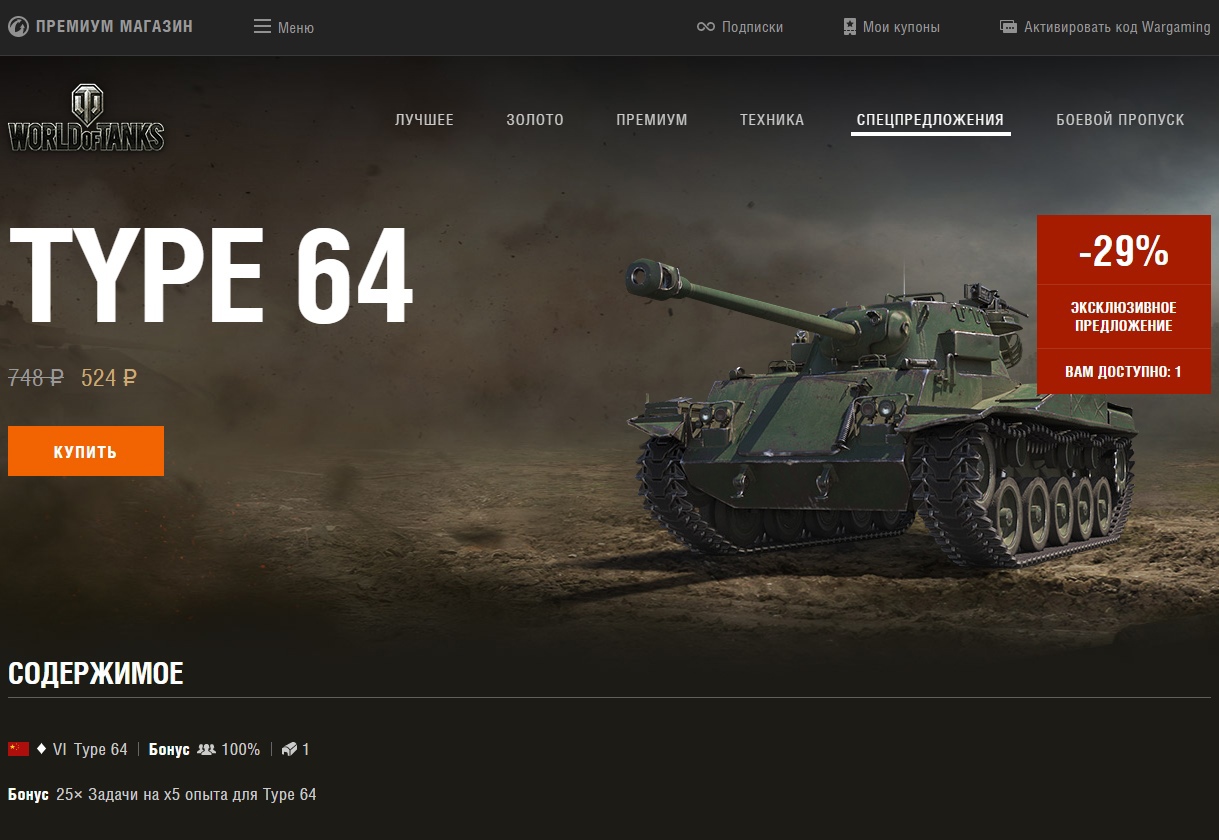Open the Золото tab
1219x840 pixels.
click(x=535, y=120)
